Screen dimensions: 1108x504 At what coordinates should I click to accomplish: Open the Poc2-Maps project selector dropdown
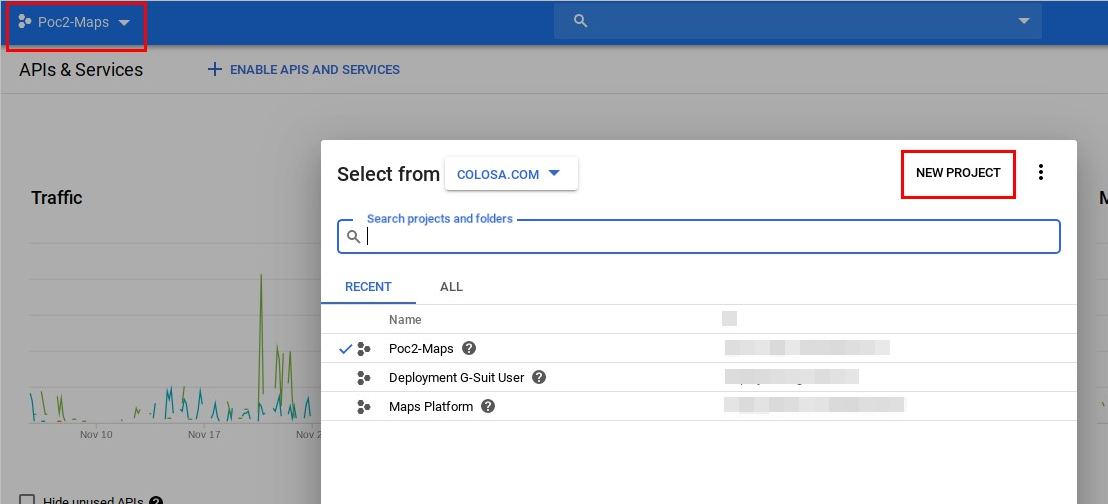[123, 23]
